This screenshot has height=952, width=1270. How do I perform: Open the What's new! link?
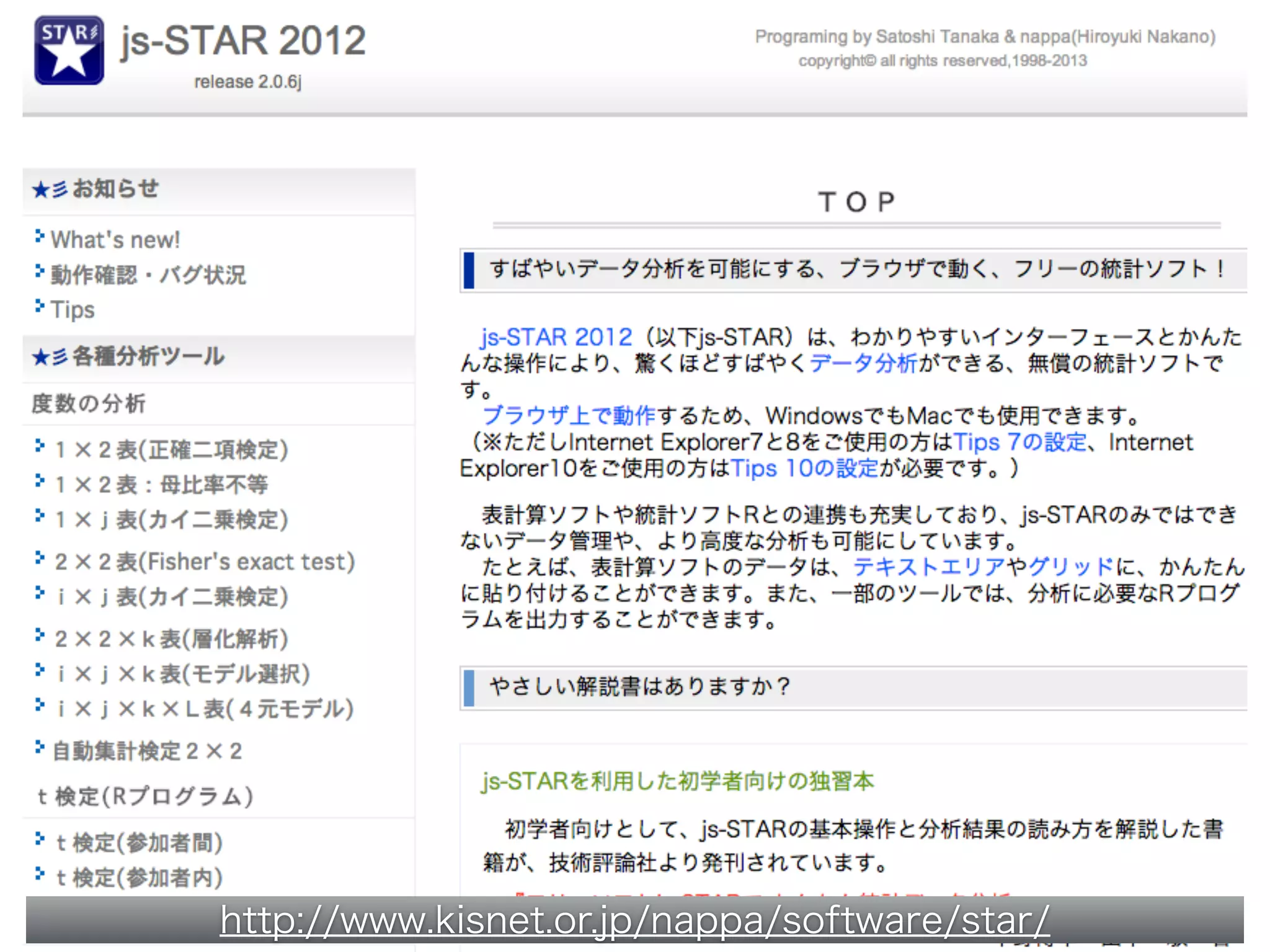[x=115, y=240]
